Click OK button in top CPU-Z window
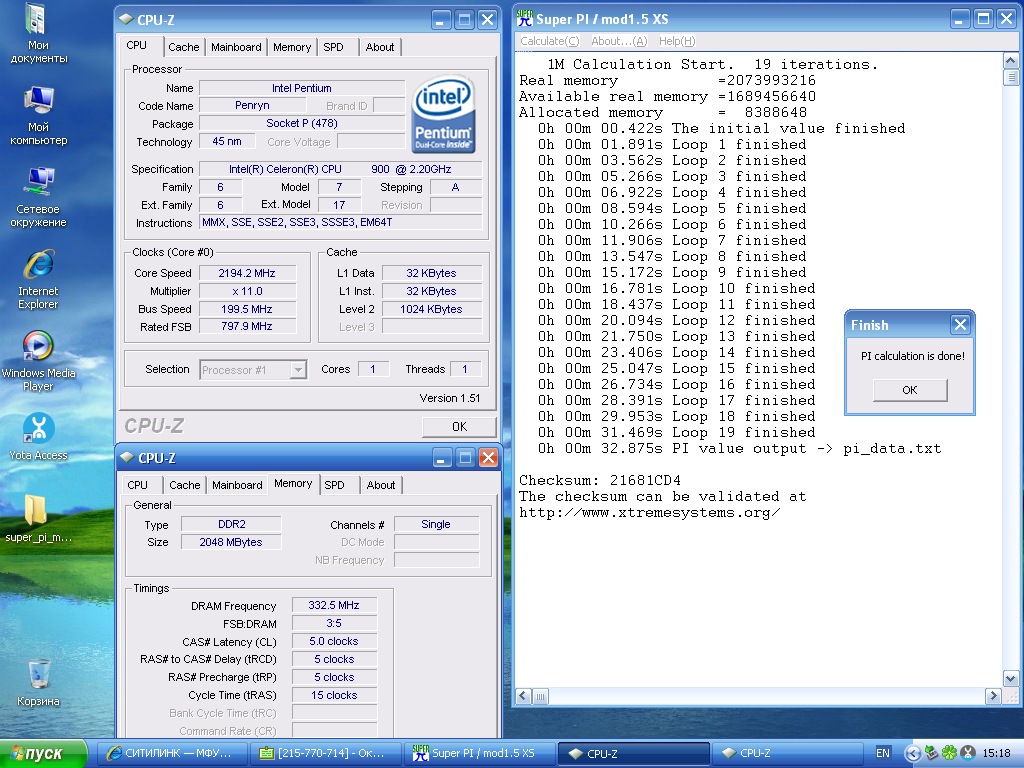This screenshot has width=1024, height=768. click(x=459, y=426)
